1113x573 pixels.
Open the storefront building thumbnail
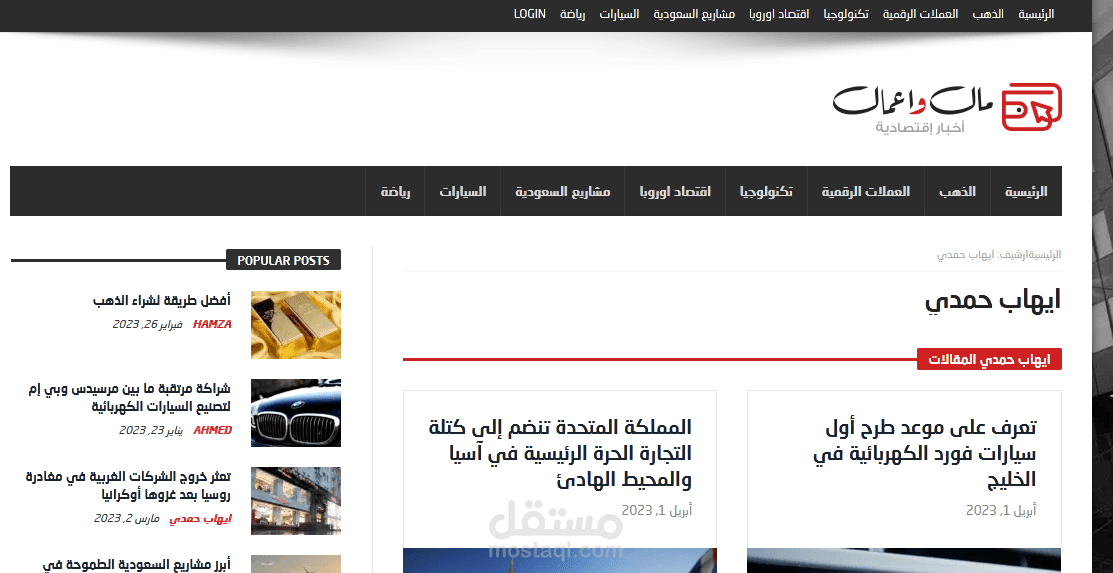point(296,501)
